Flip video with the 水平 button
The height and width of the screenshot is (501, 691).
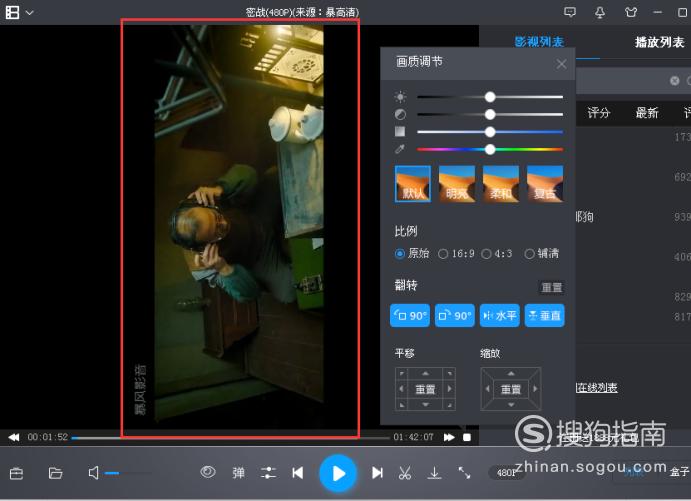pos(500,315)
